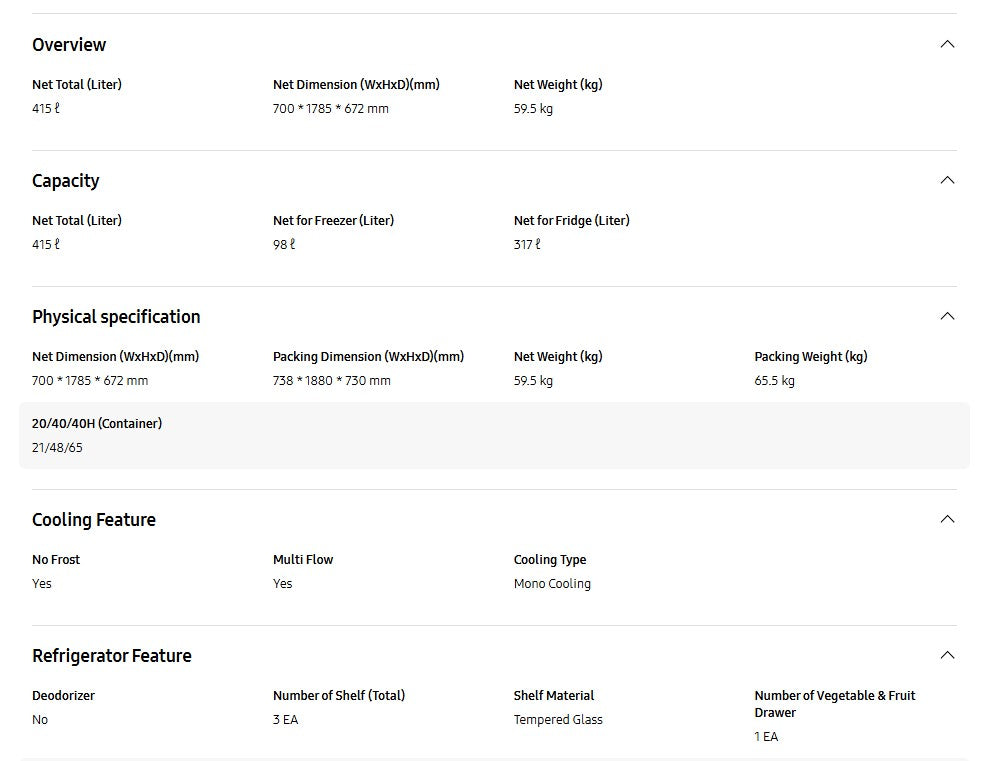Collapse the Refrigerator Feature chevron

pyautogui.click(x=947, y=655)
